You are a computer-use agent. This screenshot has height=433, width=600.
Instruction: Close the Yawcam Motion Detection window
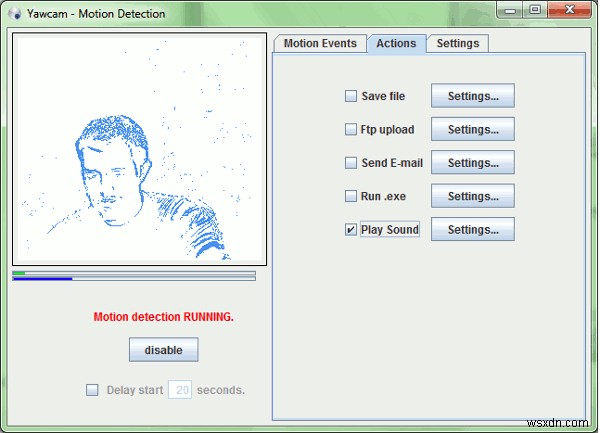coord(569,10)
